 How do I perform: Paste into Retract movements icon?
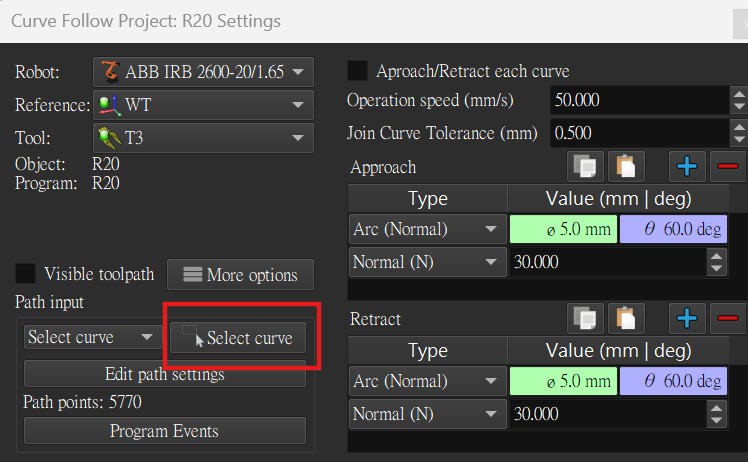(x=626, y=318)
